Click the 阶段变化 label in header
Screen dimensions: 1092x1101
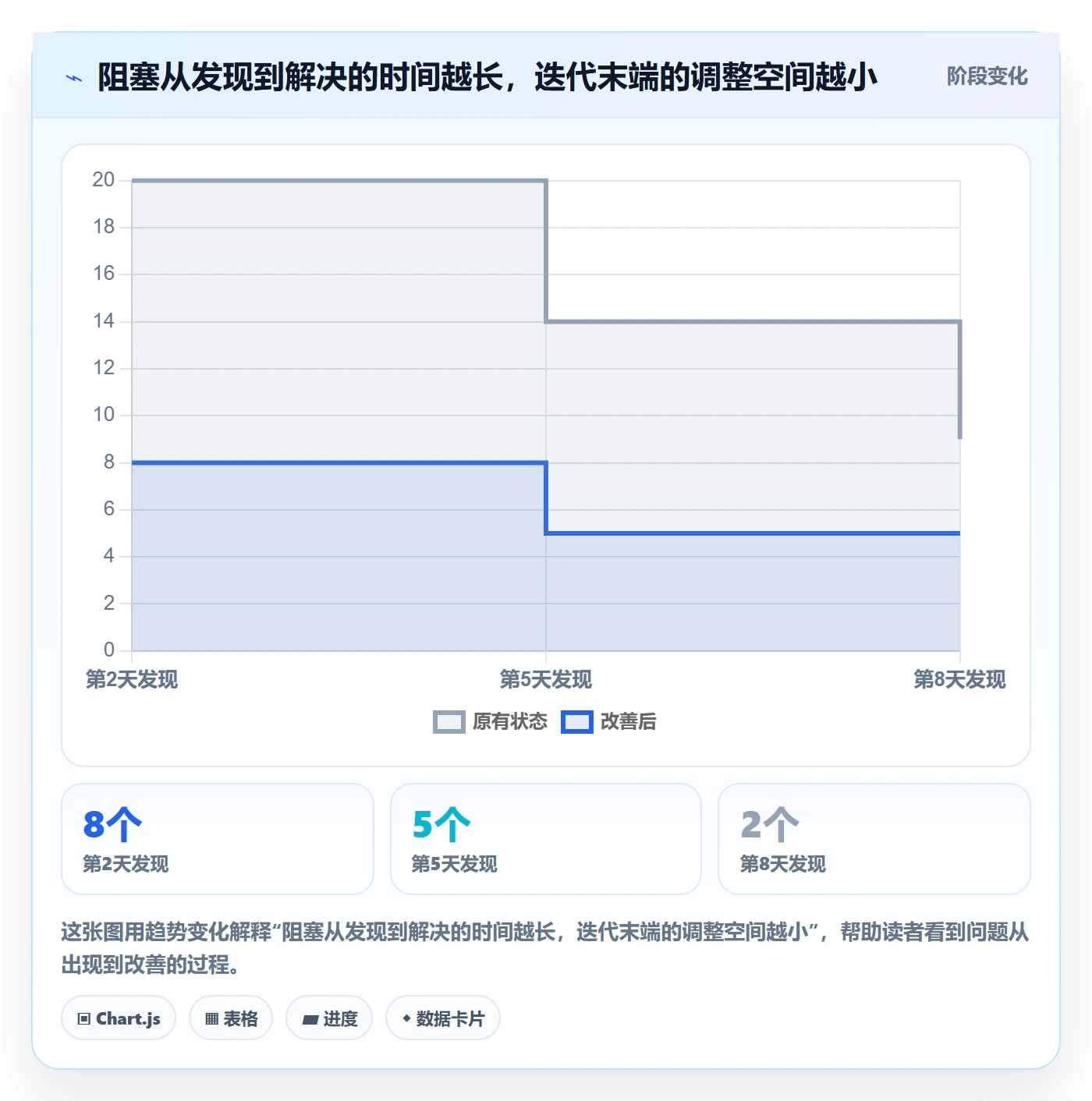(x=987, y=76)
